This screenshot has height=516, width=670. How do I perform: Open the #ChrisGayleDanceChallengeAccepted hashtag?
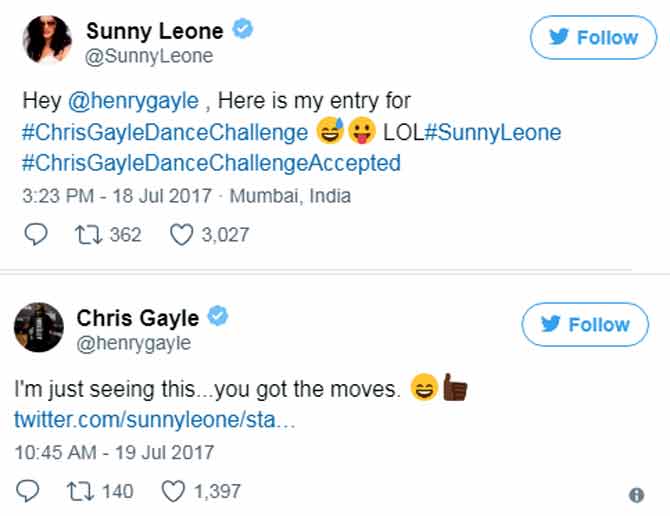coord(211,162)
